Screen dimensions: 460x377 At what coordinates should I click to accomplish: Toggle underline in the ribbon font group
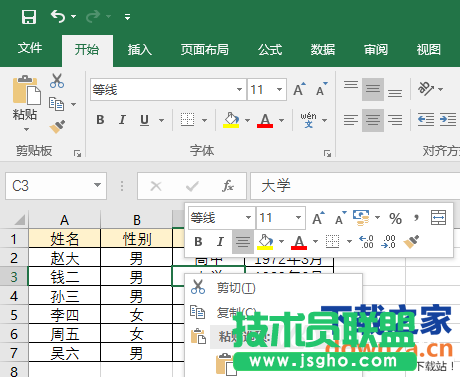[144, 120]
